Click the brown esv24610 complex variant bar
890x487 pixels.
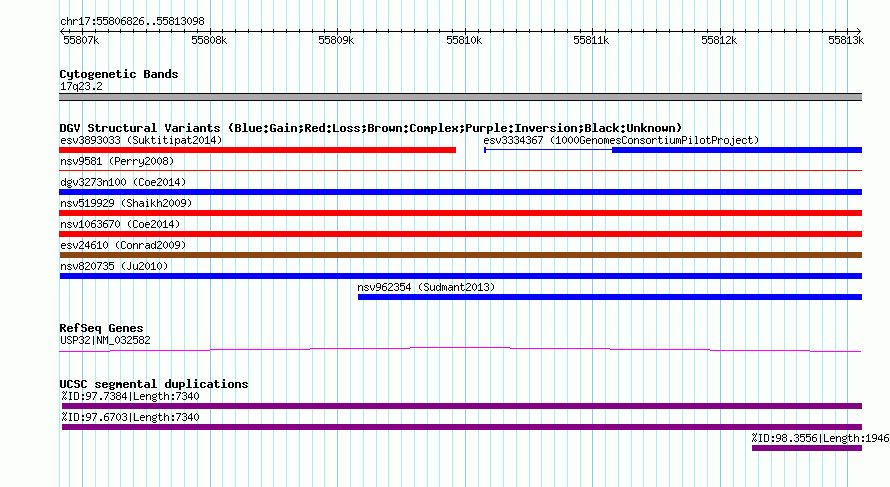click(460, 255)
